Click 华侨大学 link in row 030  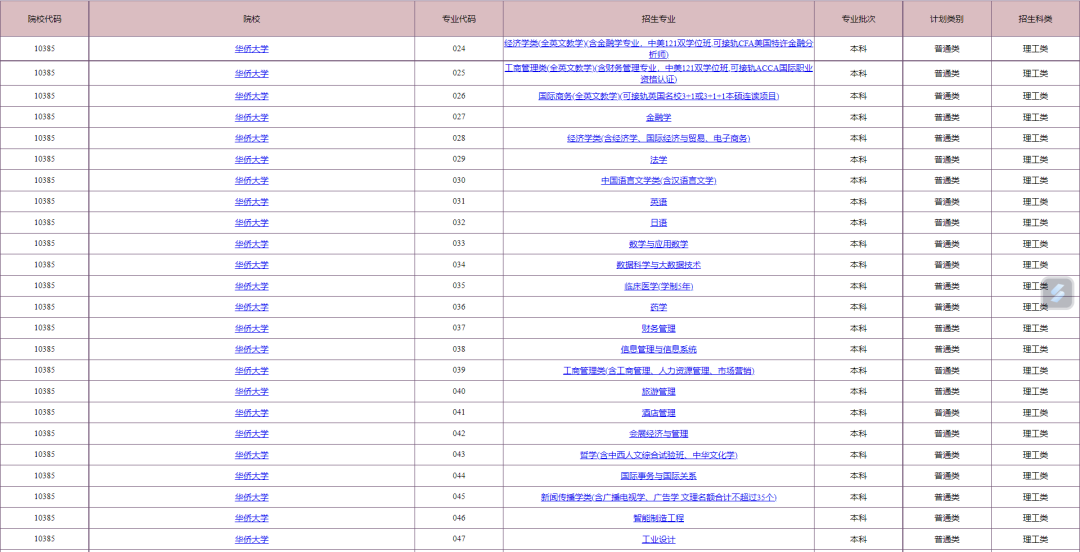(x=251, y=181)
